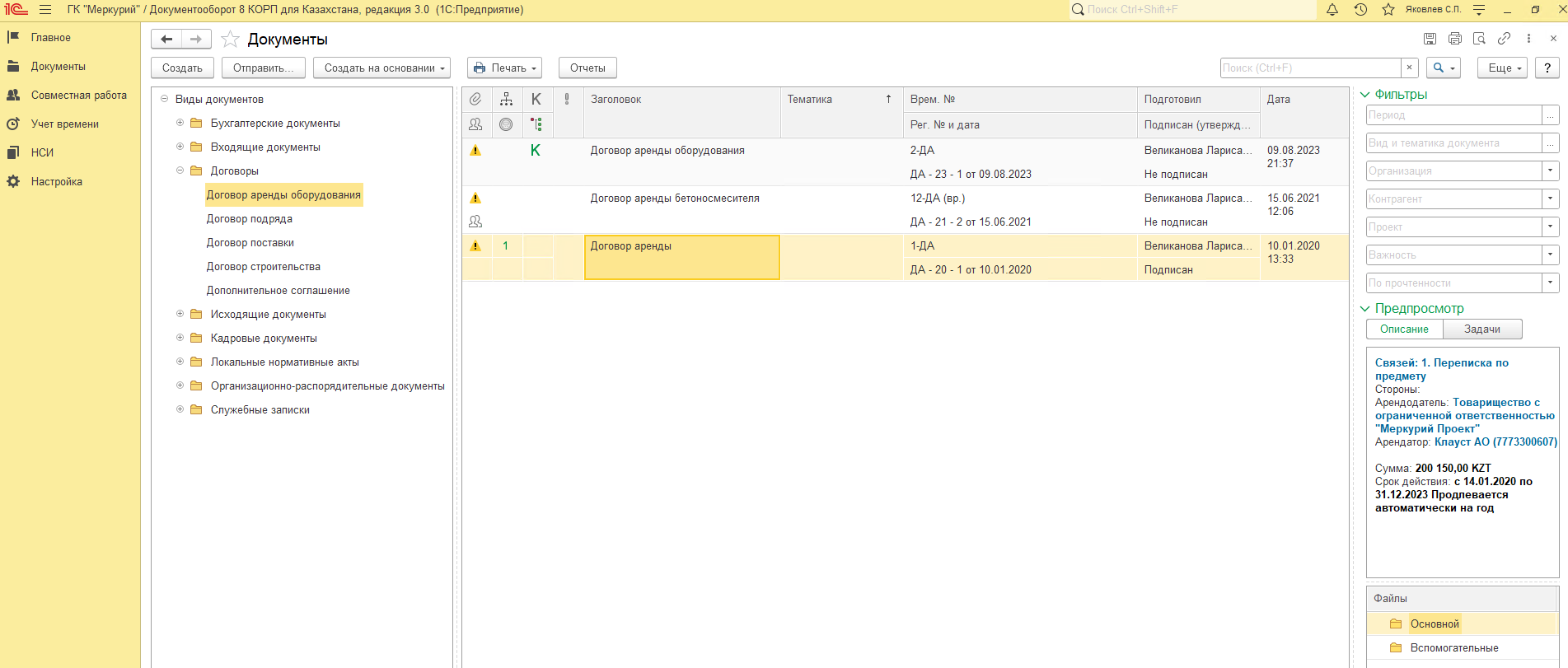Click the hierarchy structure column icon

(x=506, y=100)
